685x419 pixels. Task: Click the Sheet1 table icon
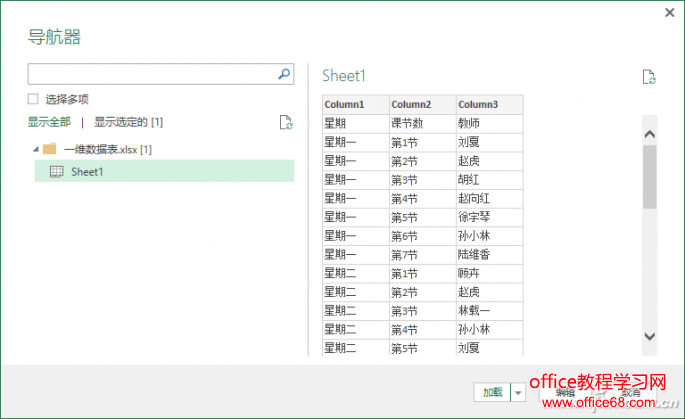[57, 172]
